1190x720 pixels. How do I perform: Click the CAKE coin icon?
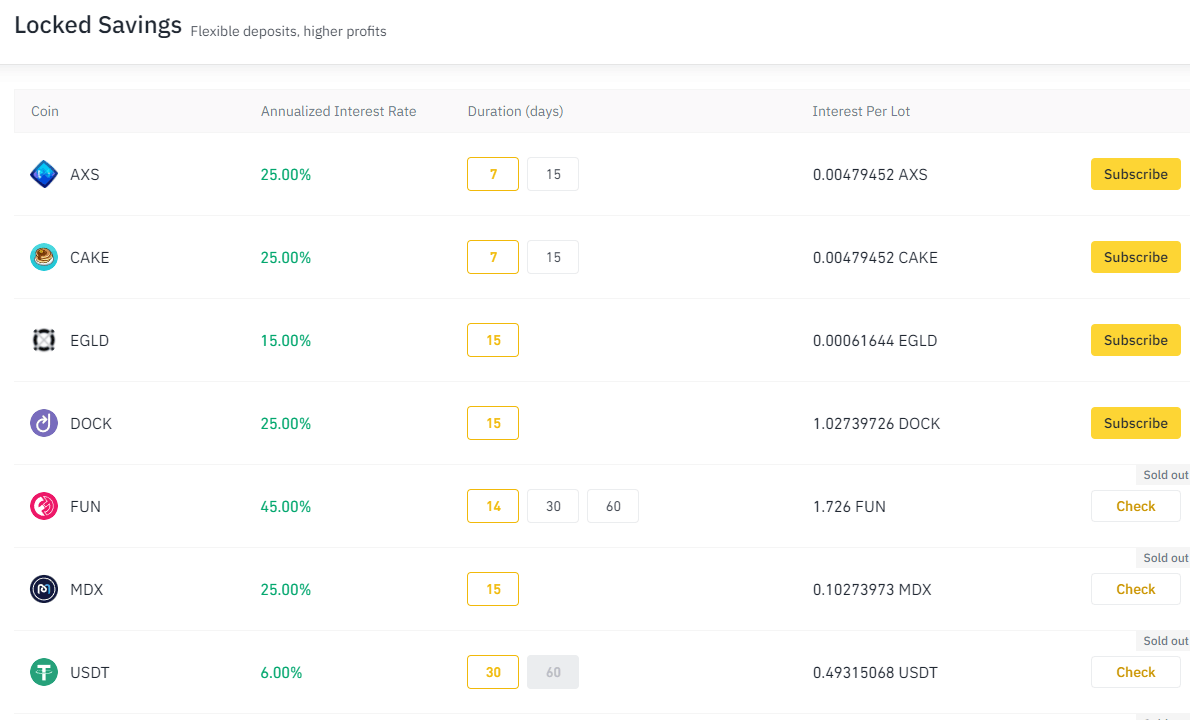[x=44, y=257]
